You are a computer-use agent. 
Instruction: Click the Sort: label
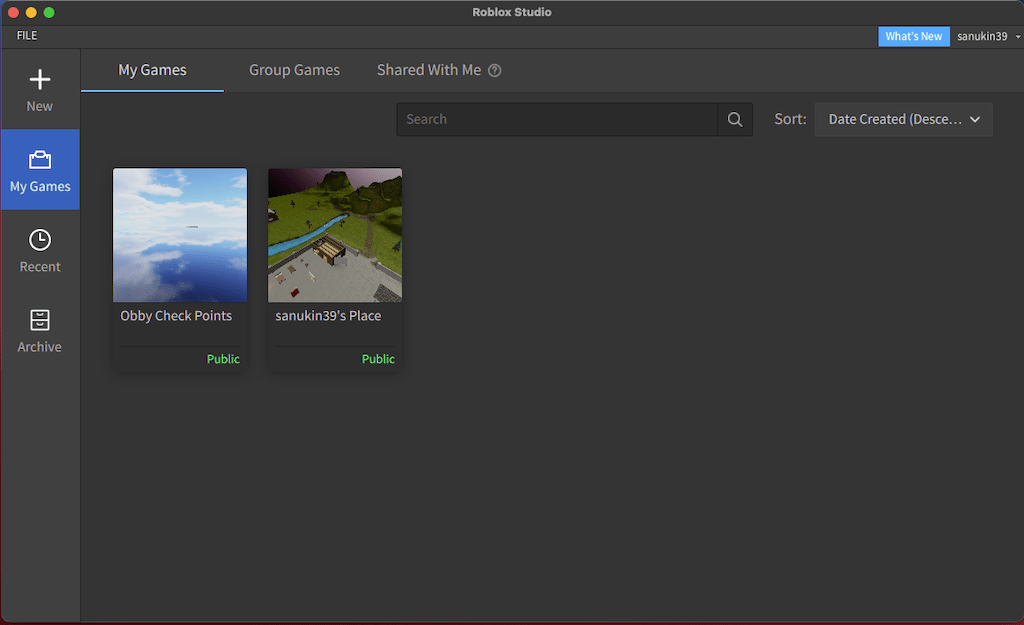coord(790,119)
